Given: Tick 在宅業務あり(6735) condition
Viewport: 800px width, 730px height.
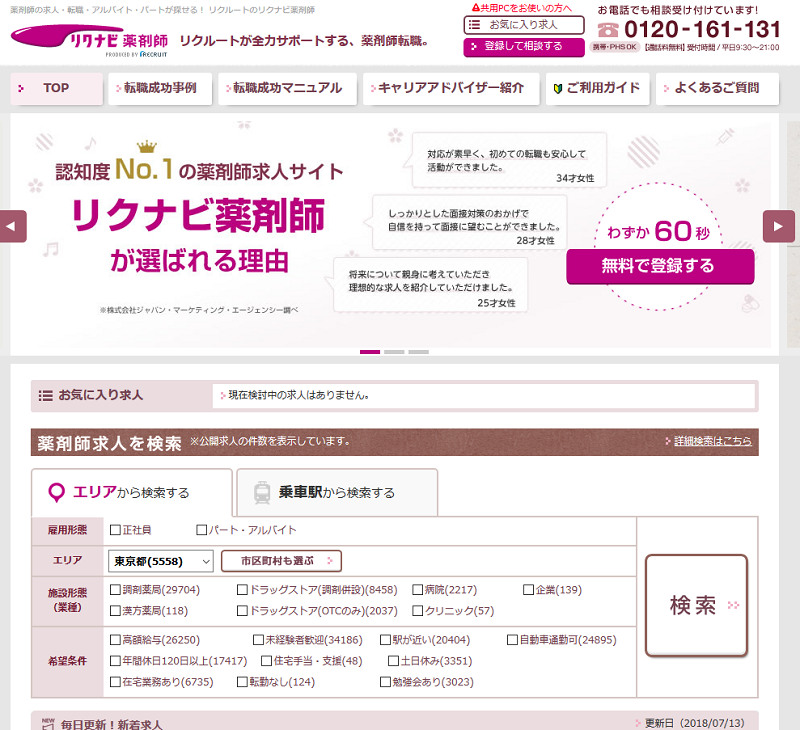Looking at the screenshot, I should 115,682.
